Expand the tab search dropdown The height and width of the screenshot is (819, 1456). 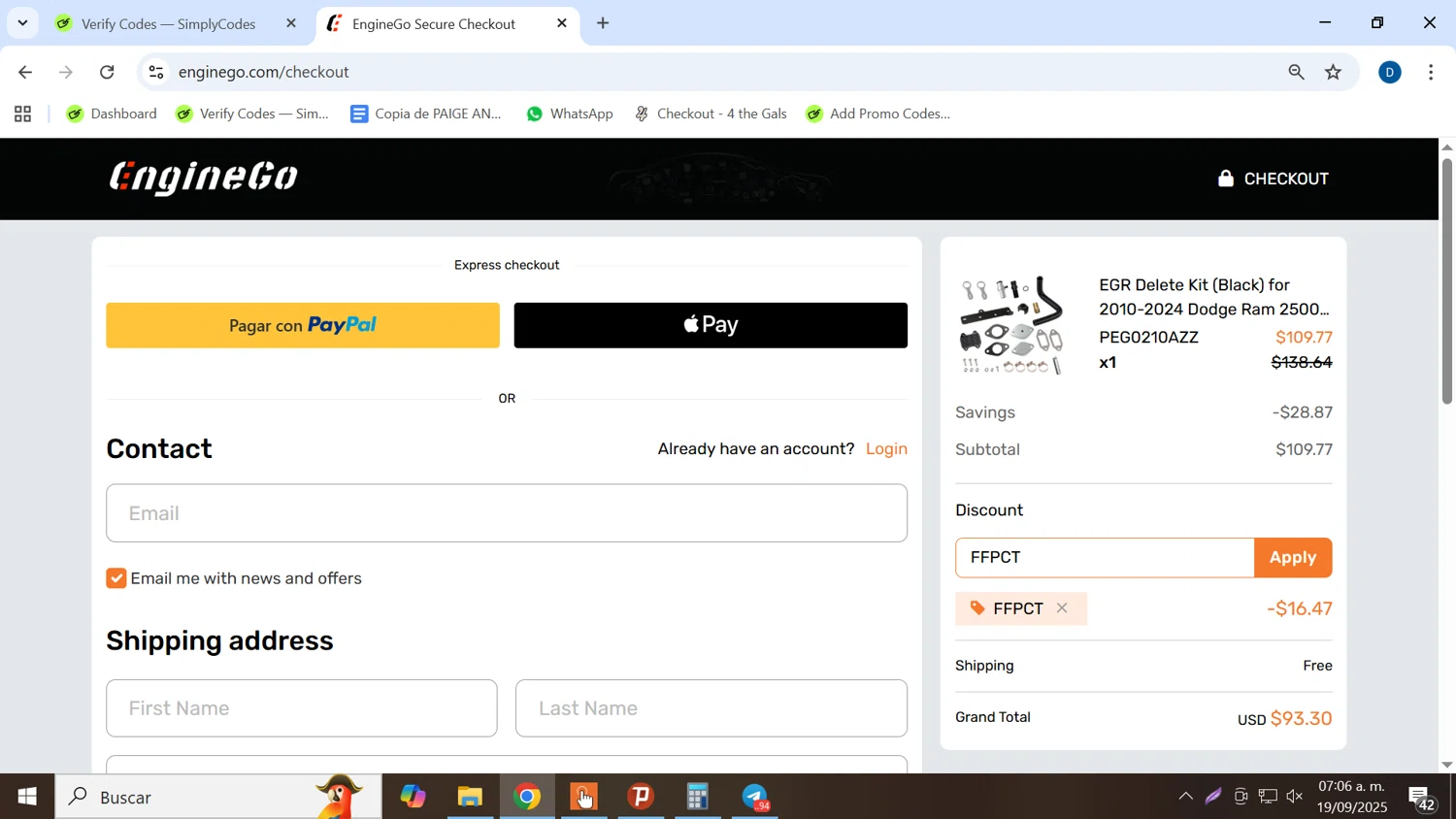(22, 23)
